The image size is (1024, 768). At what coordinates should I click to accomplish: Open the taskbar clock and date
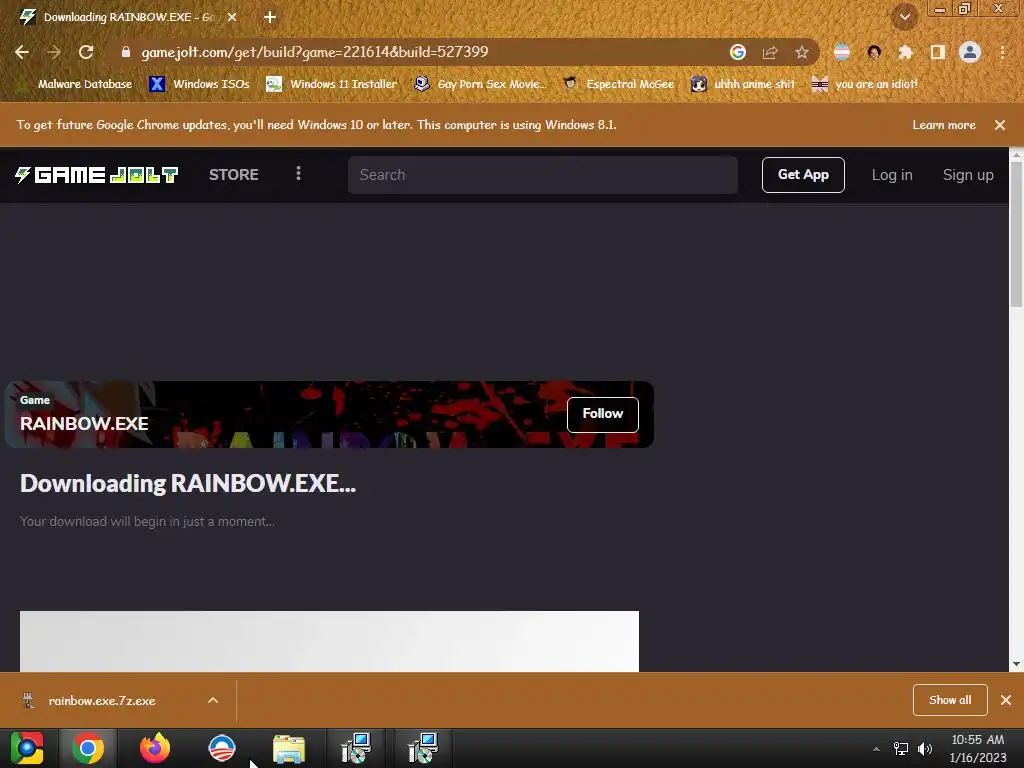coord(978,748)
